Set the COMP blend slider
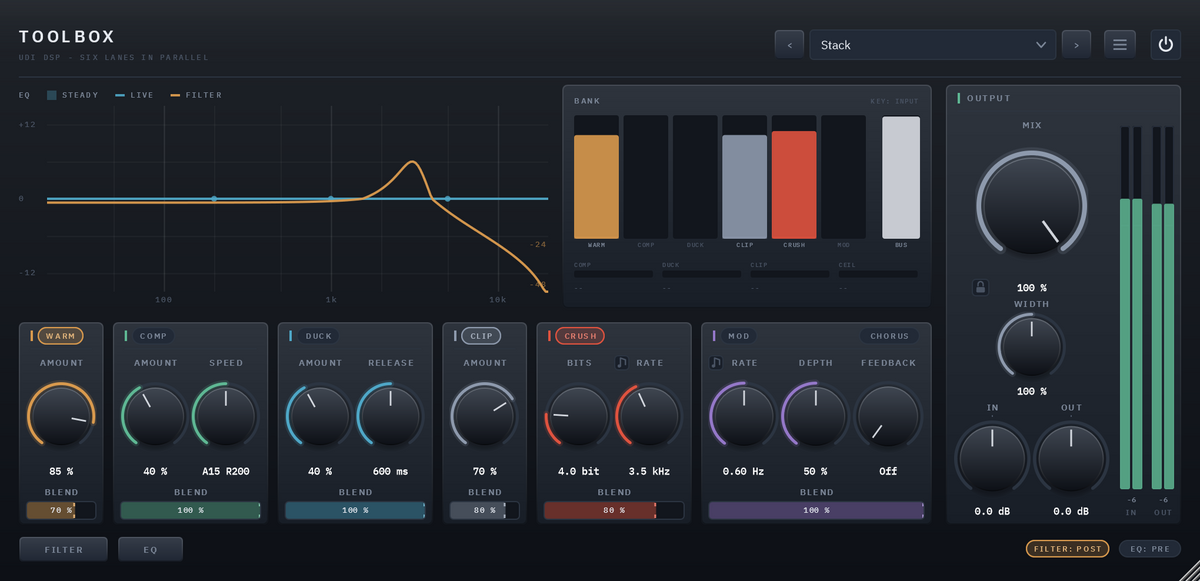The width and height of the screenshot is (1200, 581). (x=190, y=510)
